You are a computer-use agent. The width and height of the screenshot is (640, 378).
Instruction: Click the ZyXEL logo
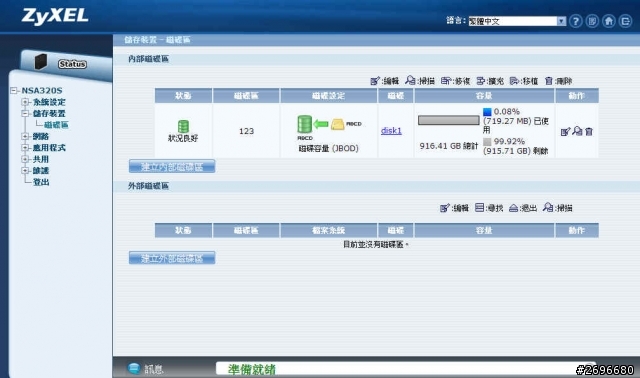(x=55, y=16)
